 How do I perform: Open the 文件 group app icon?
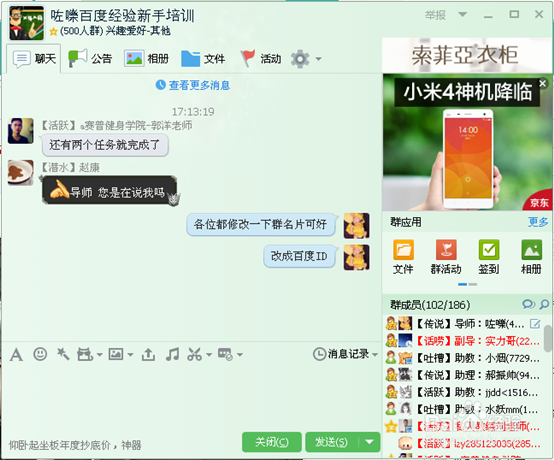click(x=403, y=257)
